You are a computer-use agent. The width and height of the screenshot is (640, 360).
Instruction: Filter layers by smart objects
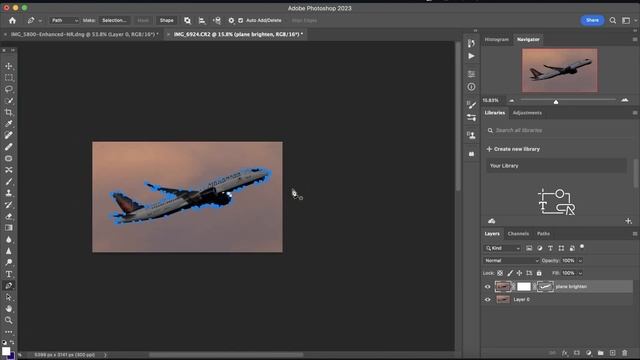coord(572,248)
